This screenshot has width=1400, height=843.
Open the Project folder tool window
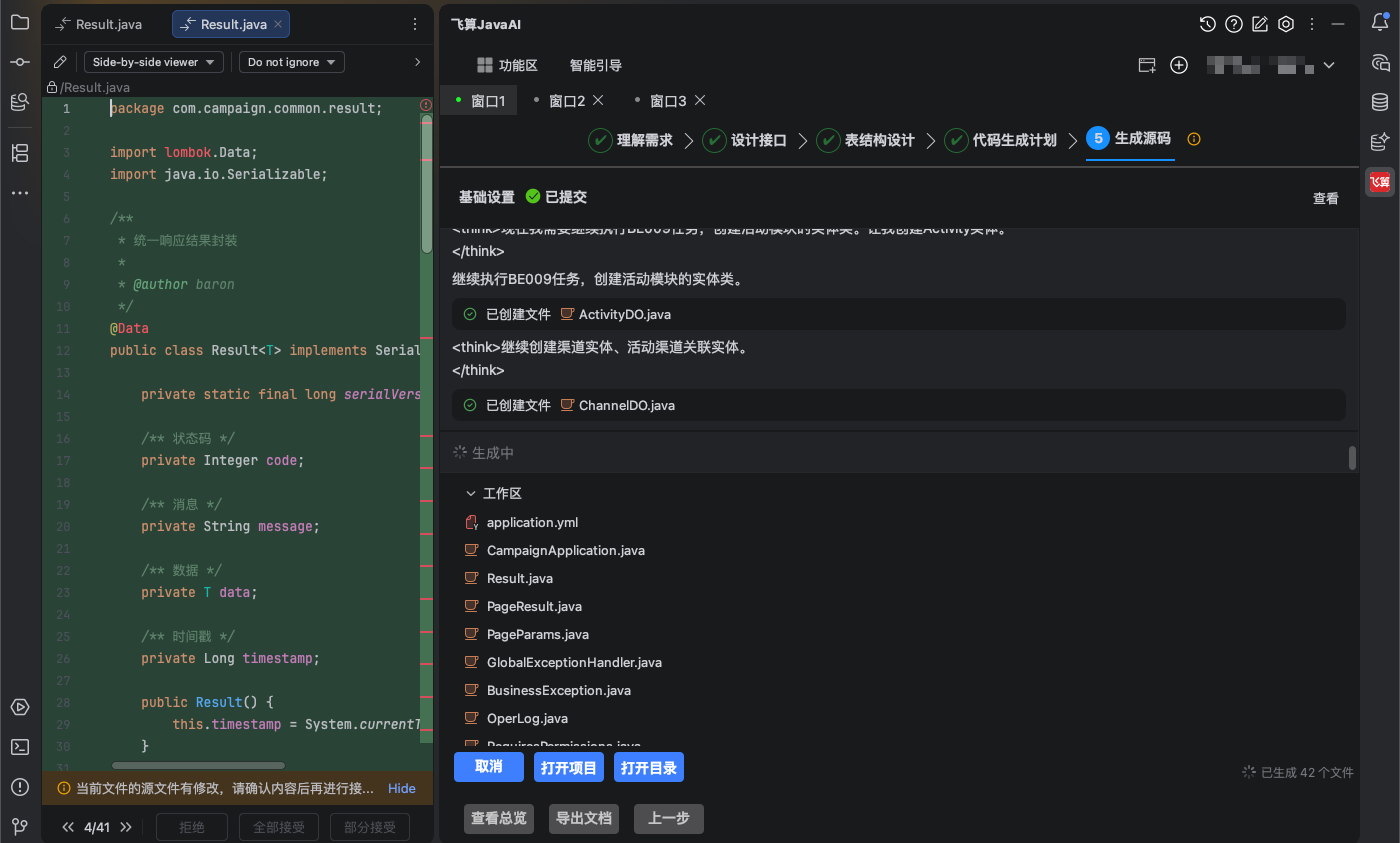click(20, 22)
